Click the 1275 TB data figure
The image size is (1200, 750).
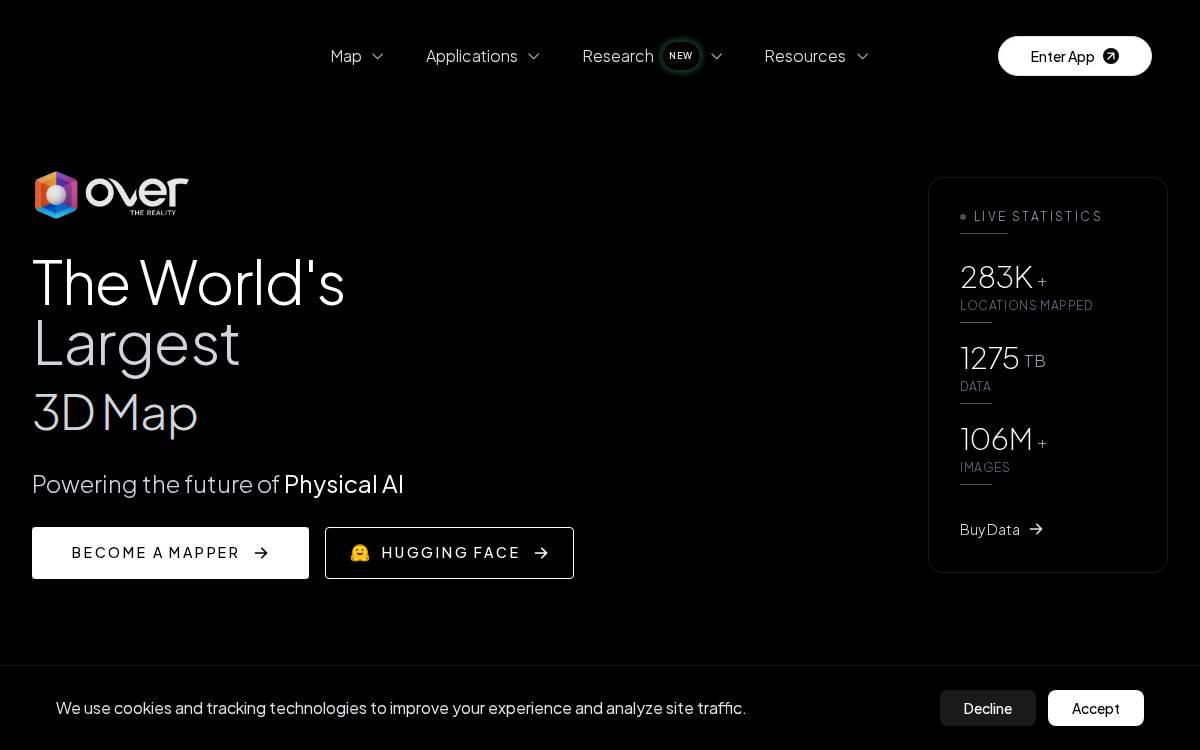point(1003,358)
